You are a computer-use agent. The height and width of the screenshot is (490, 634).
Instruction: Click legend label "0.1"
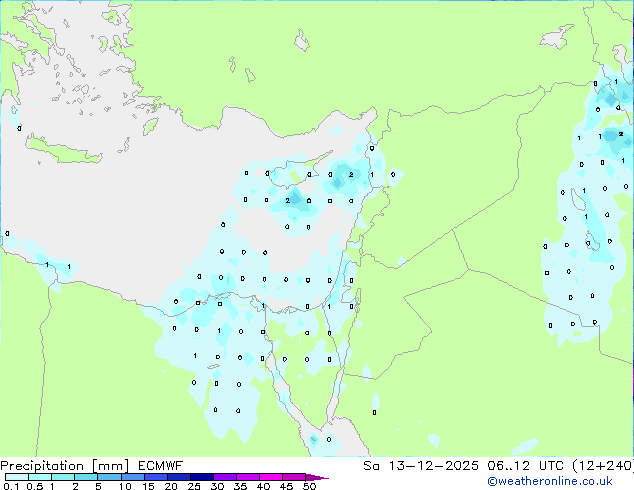coord(11,486)
